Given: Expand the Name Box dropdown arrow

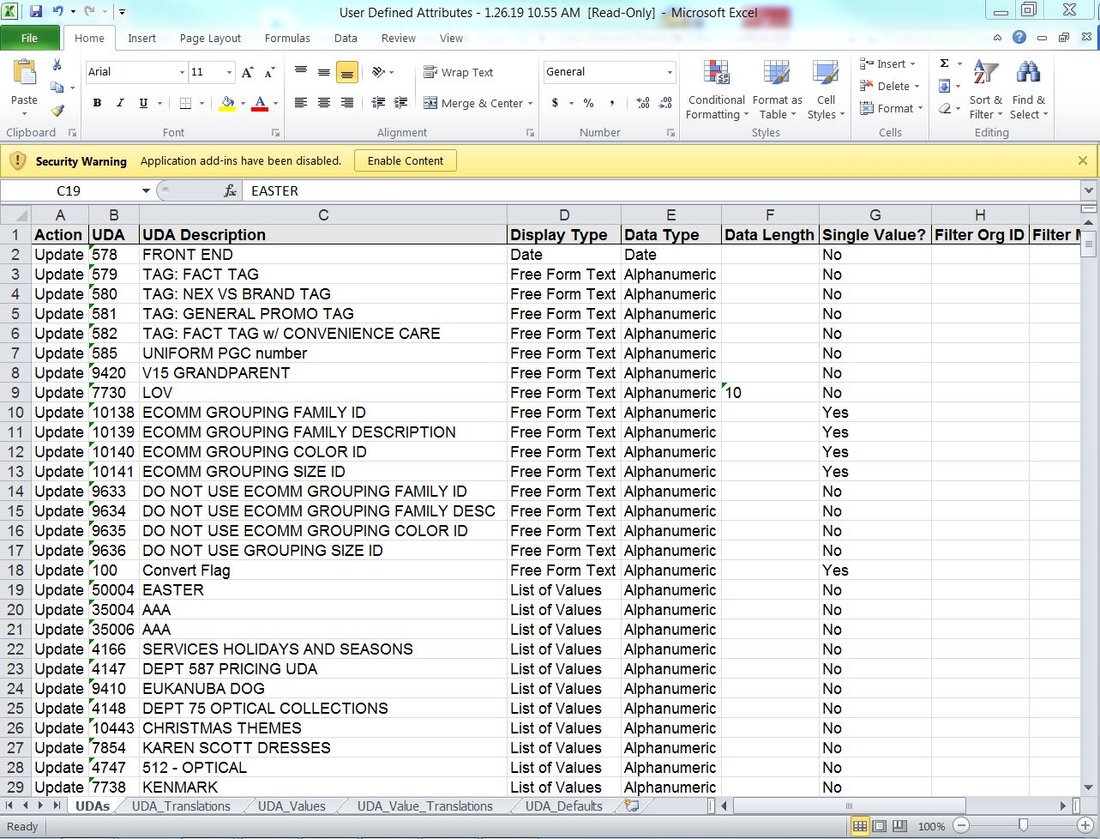Looking at the screenshot, I should point(146,191).
